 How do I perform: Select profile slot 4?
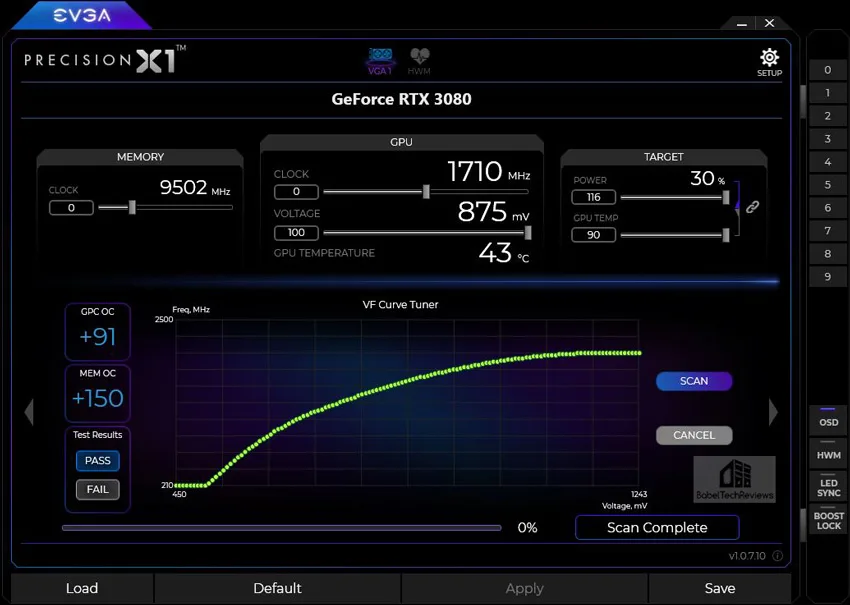(x=827, y=162)
